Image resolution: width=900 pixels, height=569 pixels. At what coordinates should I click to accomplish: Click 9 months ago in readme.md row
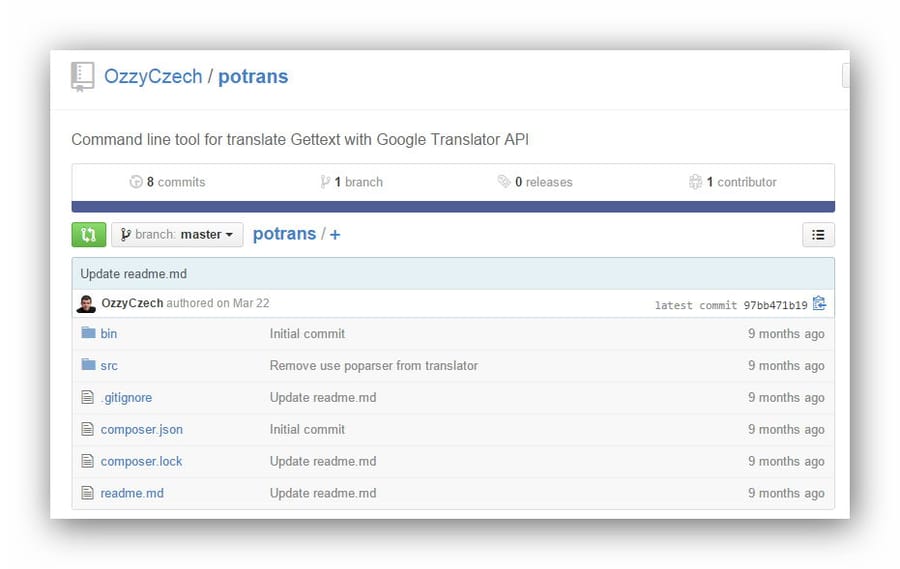click(786, 493)
